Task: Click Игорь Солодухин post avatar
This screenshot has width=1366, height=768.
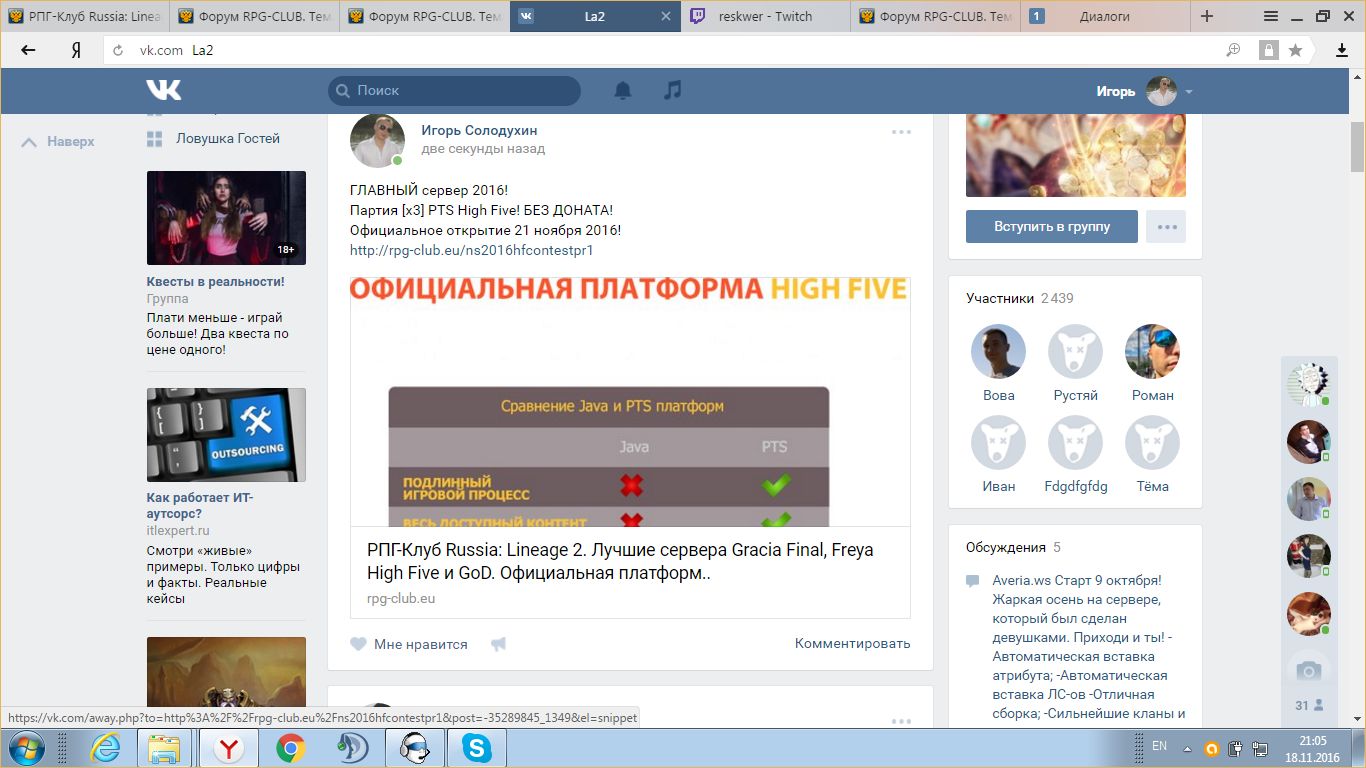Action: click(377, 140)
